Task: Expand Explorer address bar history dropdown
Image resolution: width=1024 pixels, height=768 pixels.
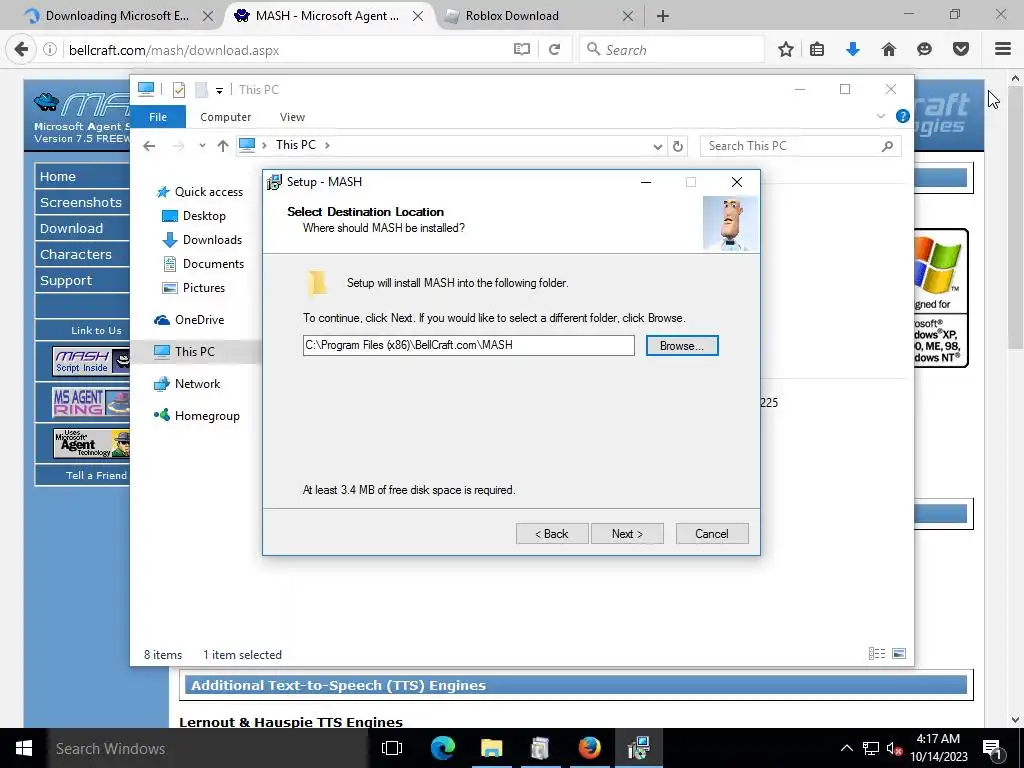Action: (x=658, y=146)
